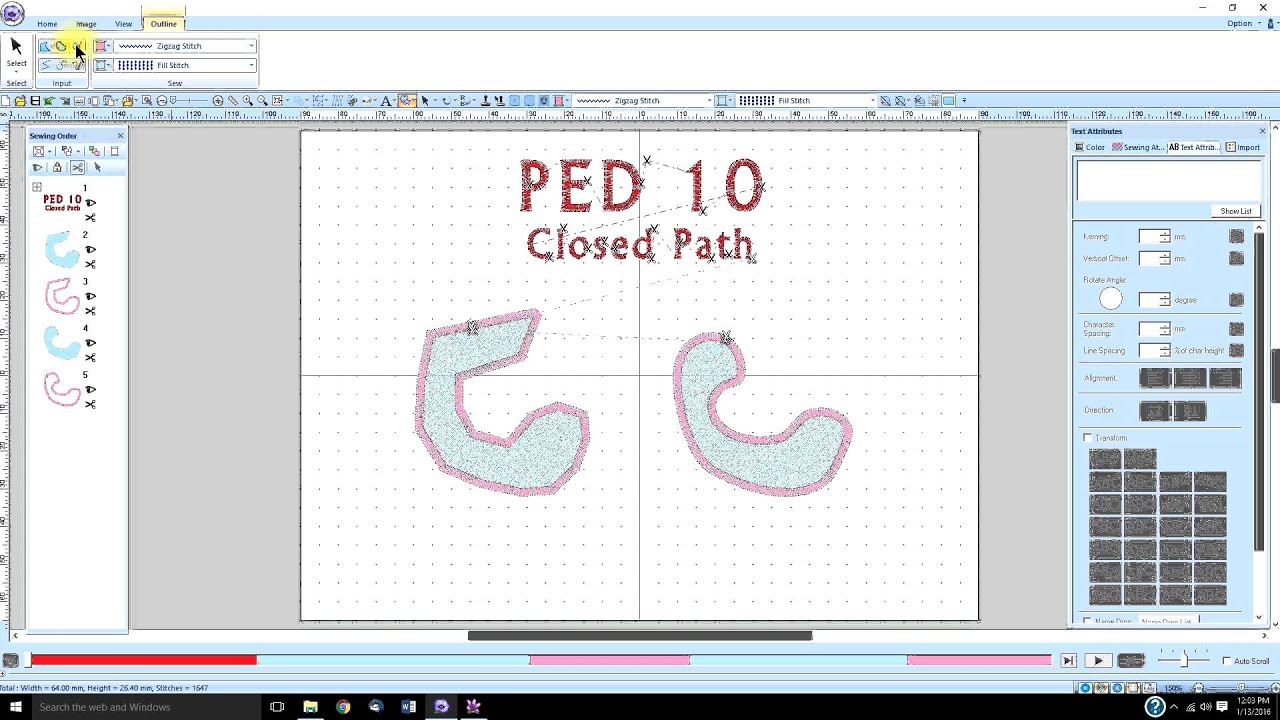Image resolution: width=1280 pixels, height=720 pixels.
Task: Click the Save floppy disk icon
Action: [x=35, y=101]
